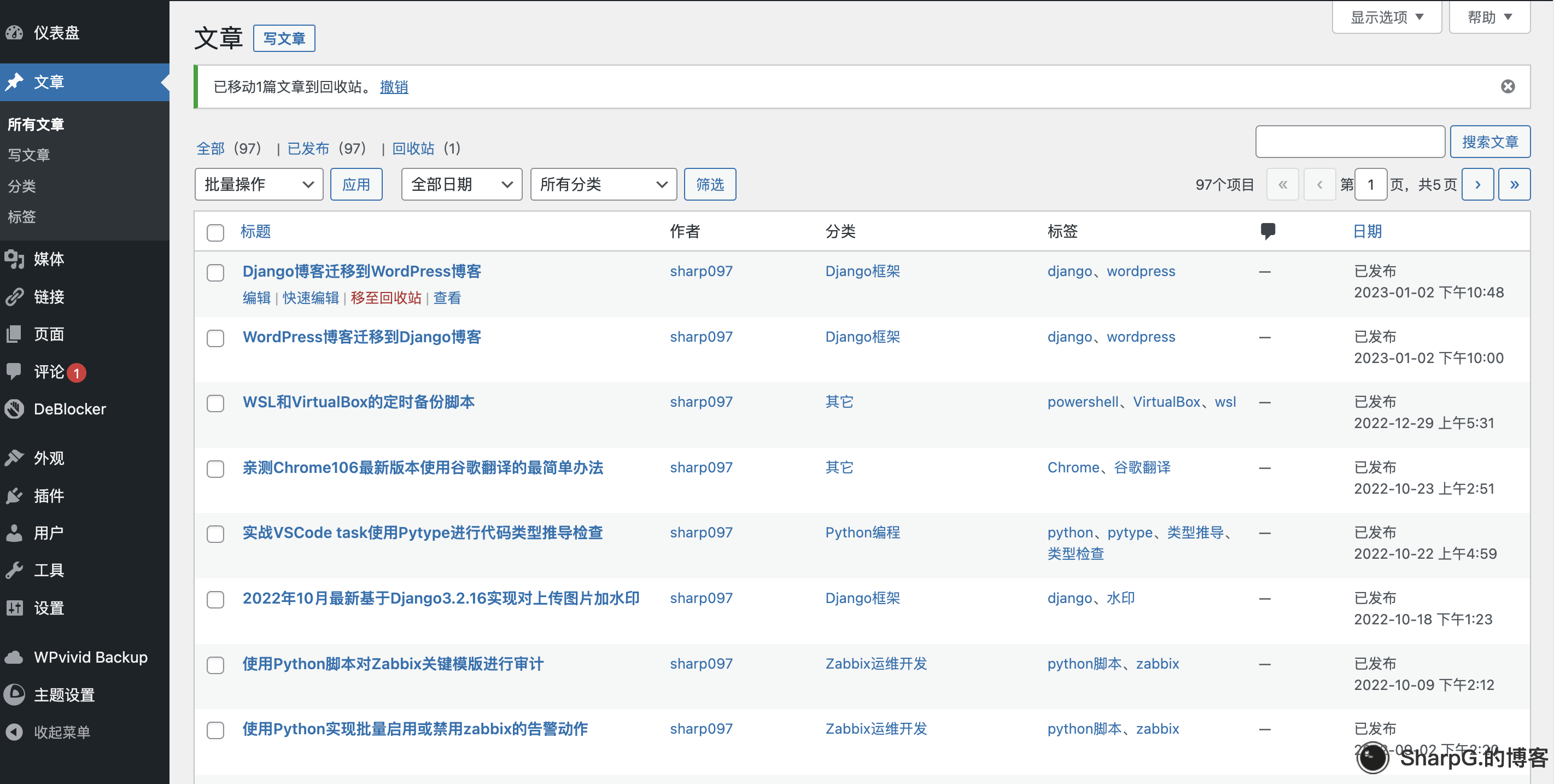This screenshot has width=1554, height=784.
Task: Click the 撤销 undo link
Action: (394, 87)
